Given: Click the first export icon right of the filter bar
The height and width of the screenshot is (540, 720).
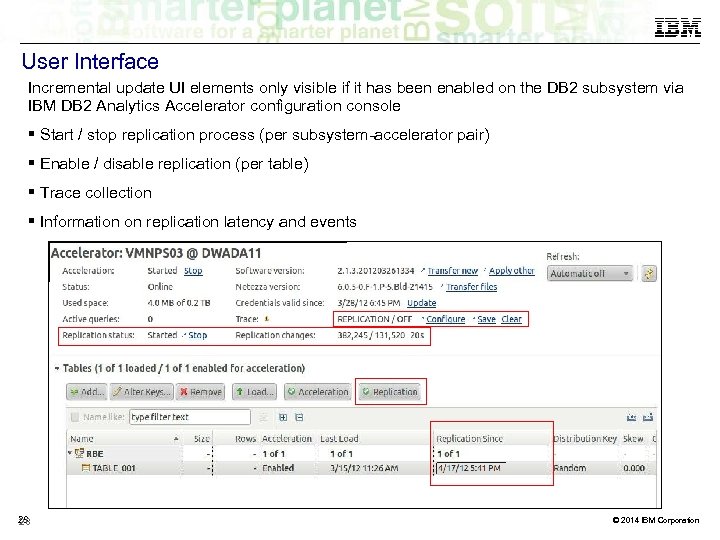Looking at the screenshot, I should [x=631, y=417].
